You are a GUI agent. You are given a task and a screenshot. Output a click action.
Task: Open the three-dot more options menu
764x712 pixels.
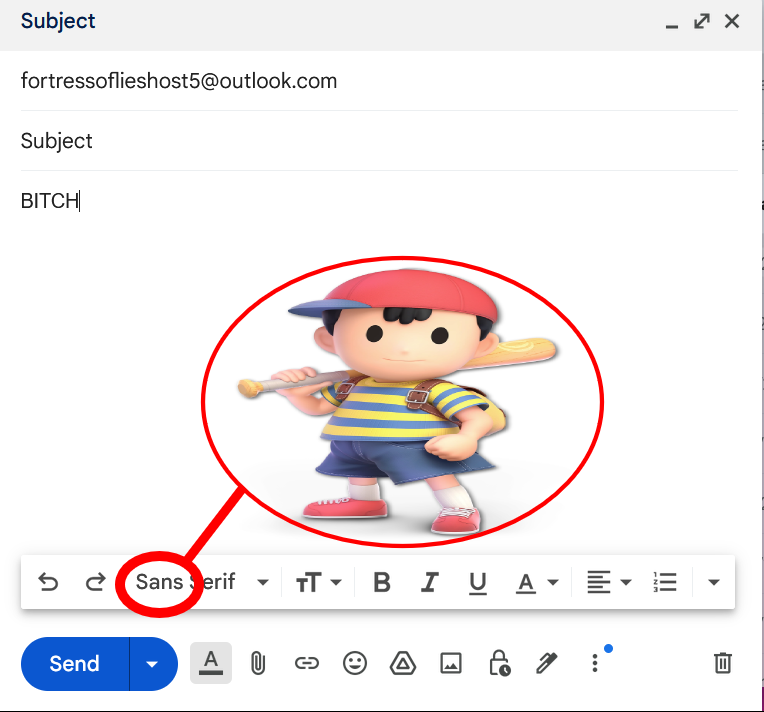tap(595, 663)
